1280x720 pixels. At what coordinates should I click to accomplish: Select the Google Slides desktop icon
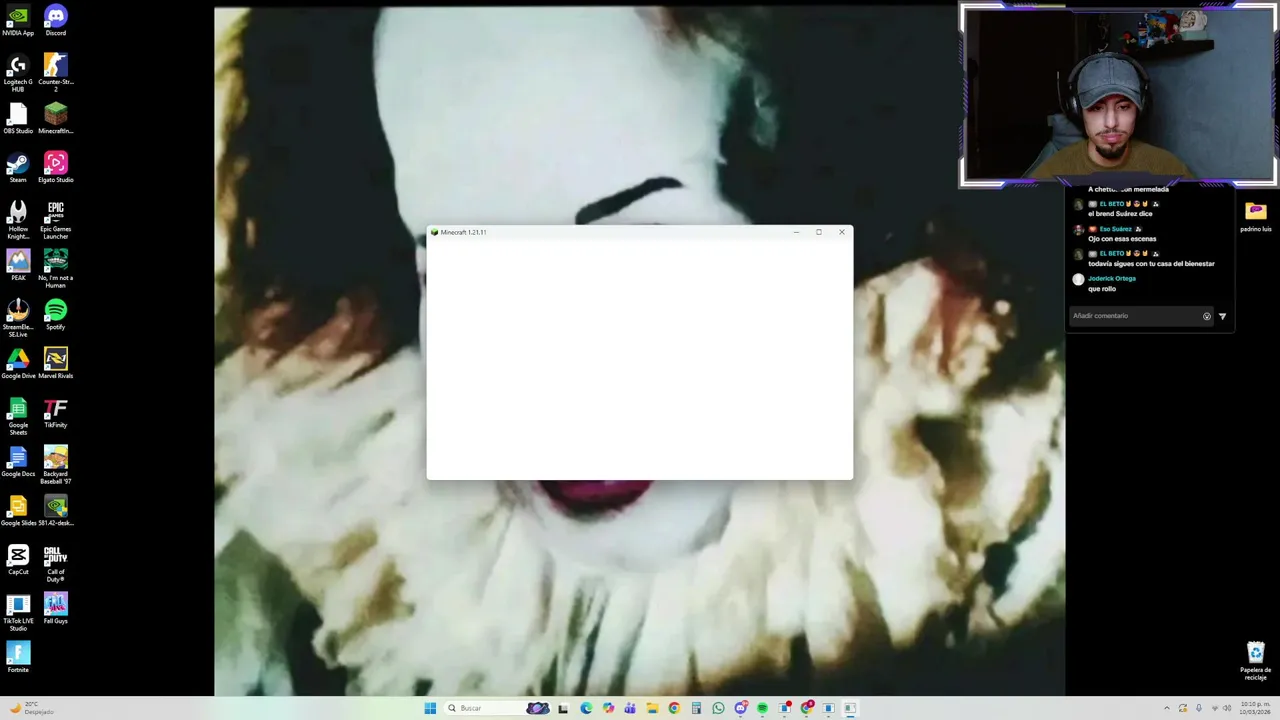(18, 510)
